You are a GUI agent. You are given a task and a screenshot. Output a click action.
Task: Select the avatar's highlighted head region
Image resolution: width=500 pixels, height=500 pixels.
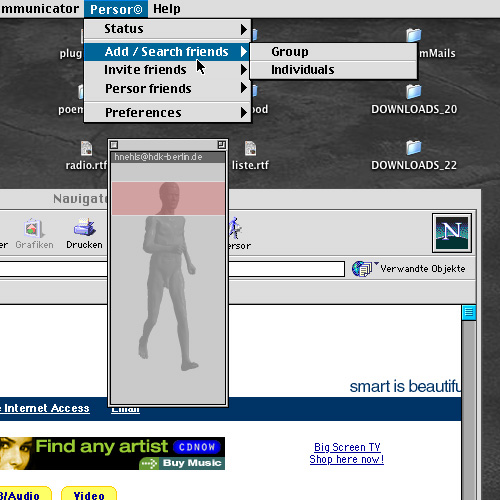[168, 198]
